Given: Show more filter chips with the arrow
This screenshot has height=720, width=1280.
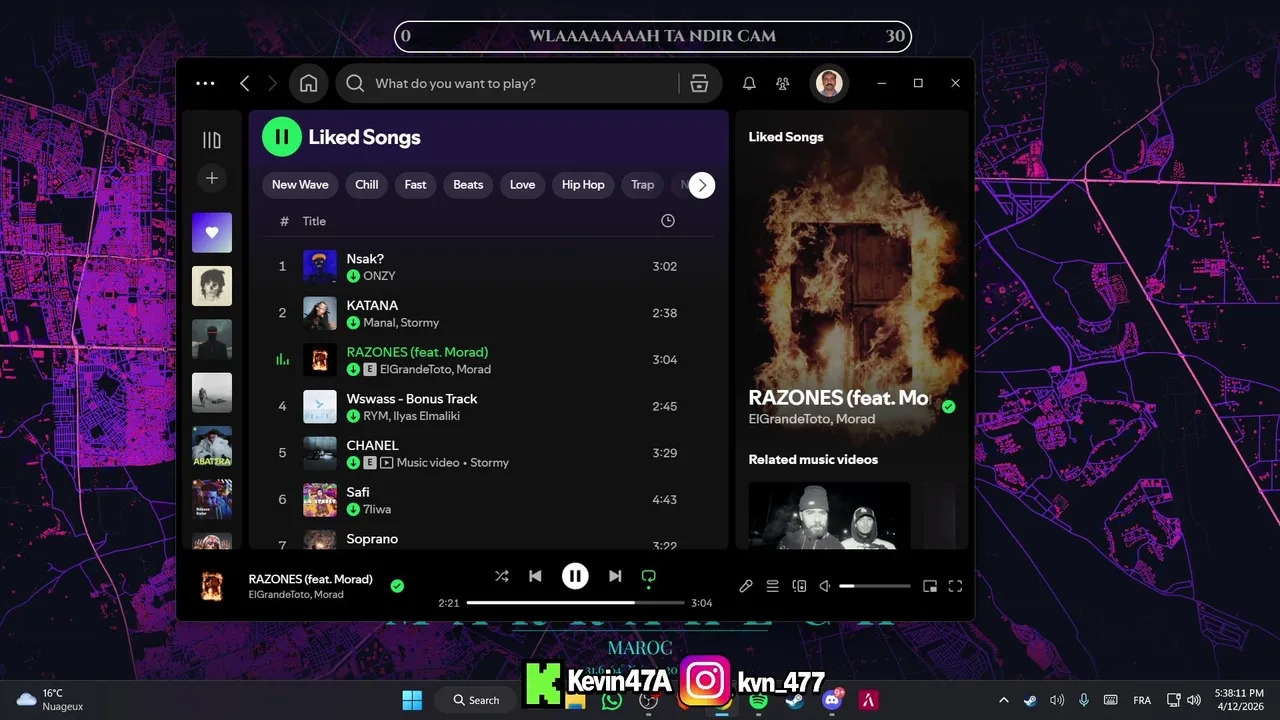Looking at the screenshot, I should tap(702, 185).
